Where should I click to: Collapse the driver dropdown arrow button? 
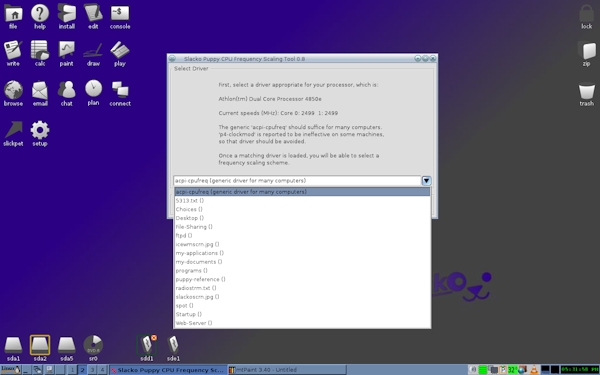tap(426, 181)
